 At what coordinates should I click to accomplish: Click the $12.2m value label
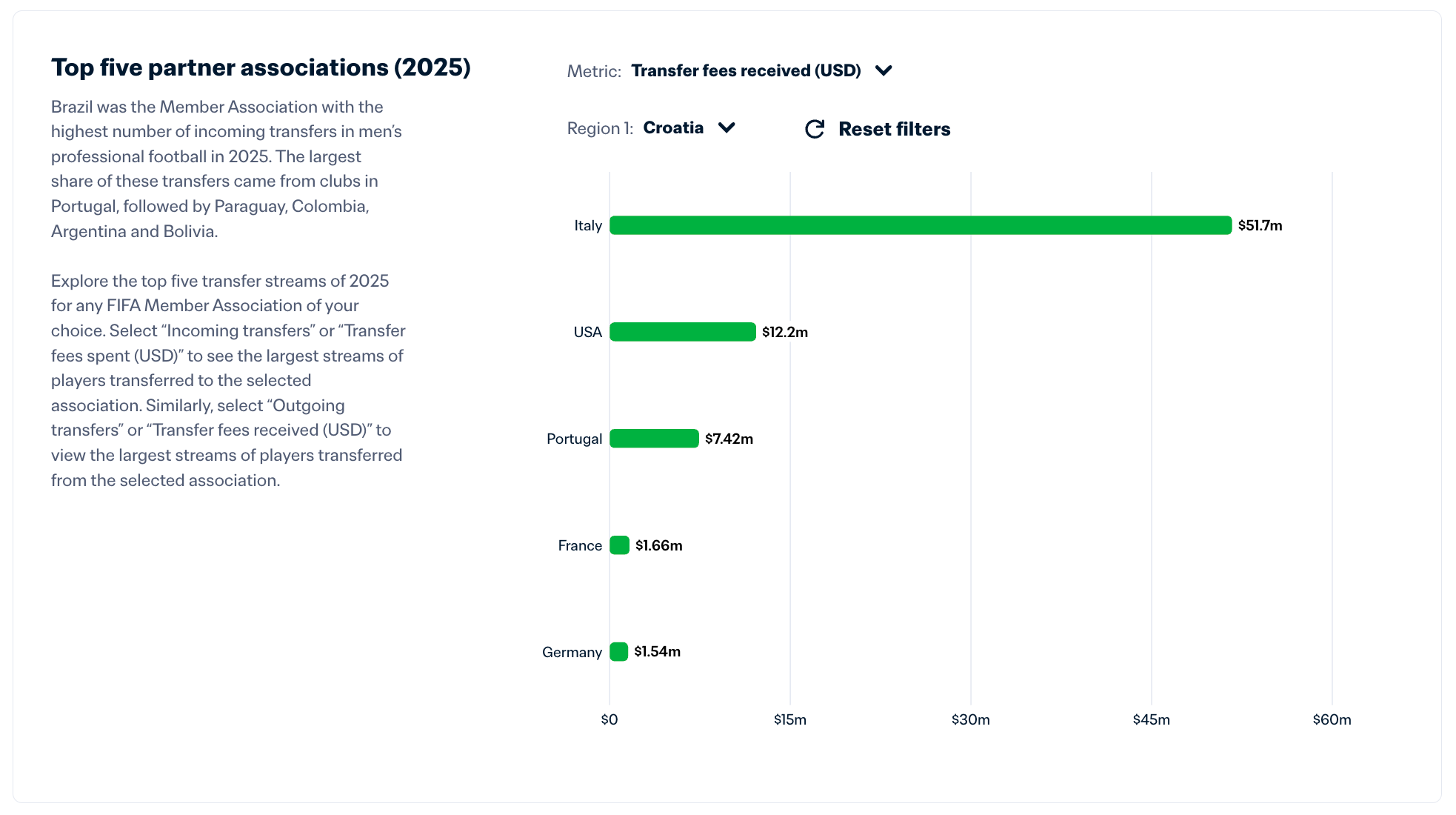(x=784, y=332)
